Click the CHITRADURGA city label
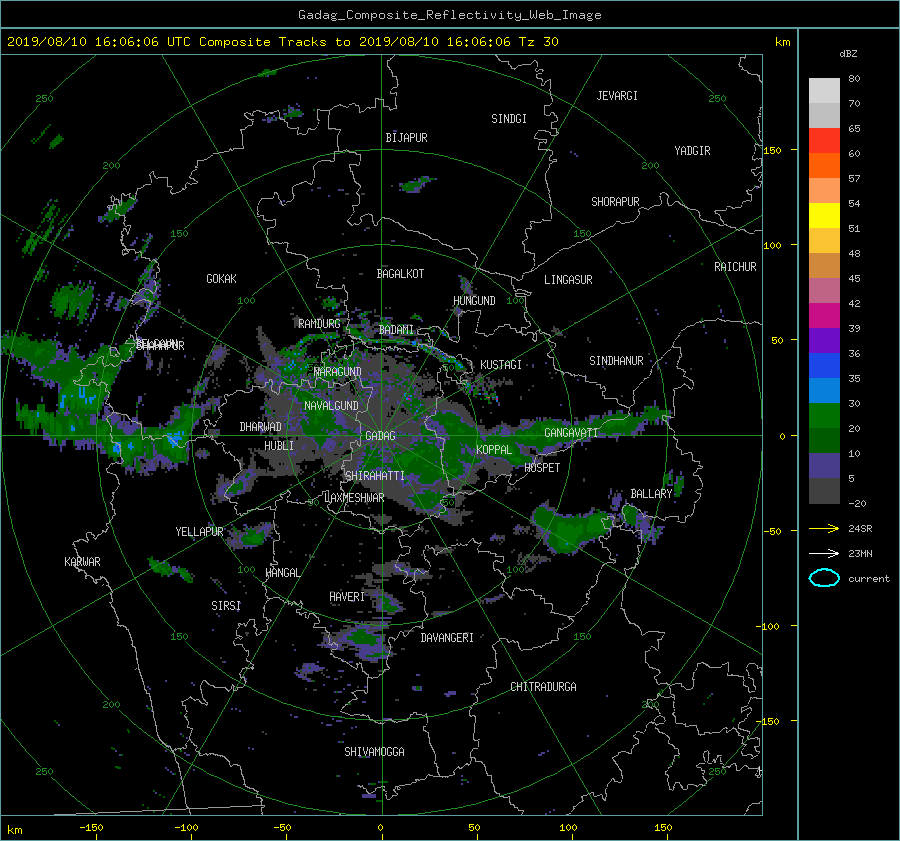 [543, 687]
